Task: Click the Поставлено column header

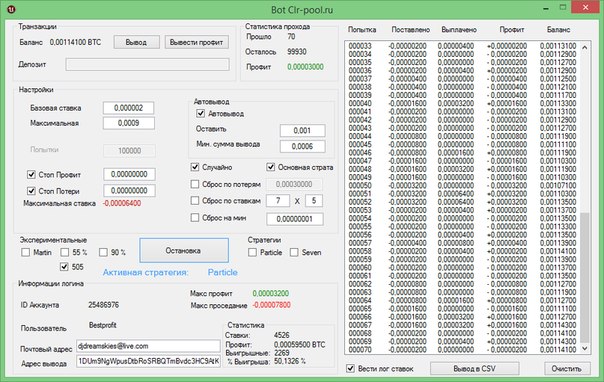Action: pyautogui.click(x=411, y=30)
